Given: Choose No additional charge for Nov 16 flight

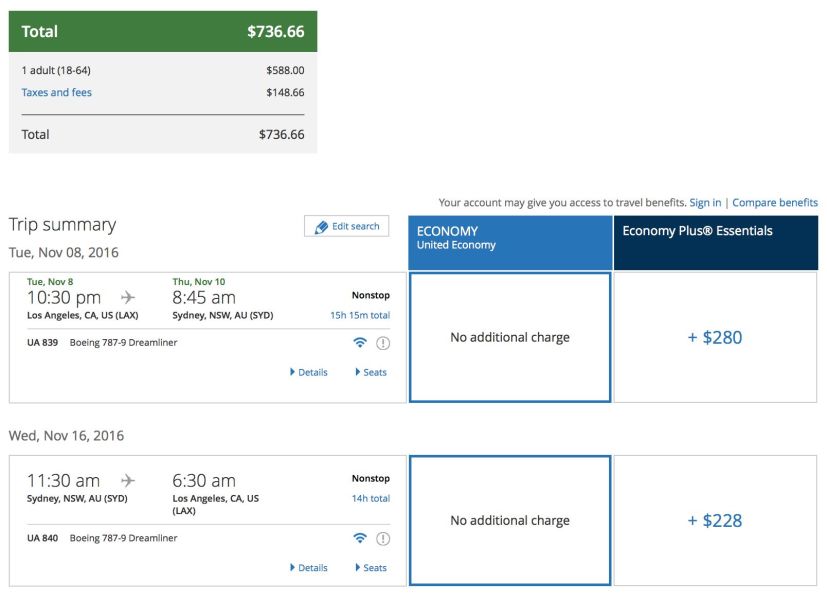Looking at the screenshot, I should [510, 520].
